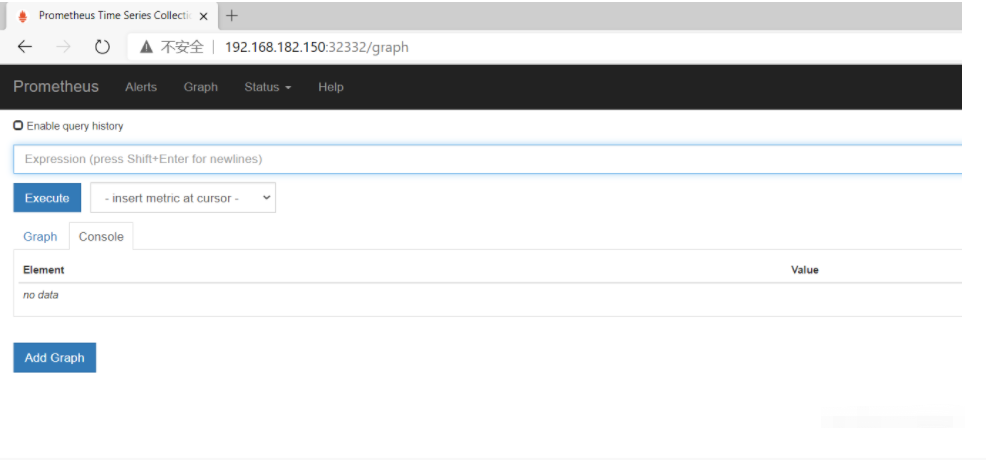Open the Graph page from navbar
This screenshot has width=986, height=460.
pos(201,87)
